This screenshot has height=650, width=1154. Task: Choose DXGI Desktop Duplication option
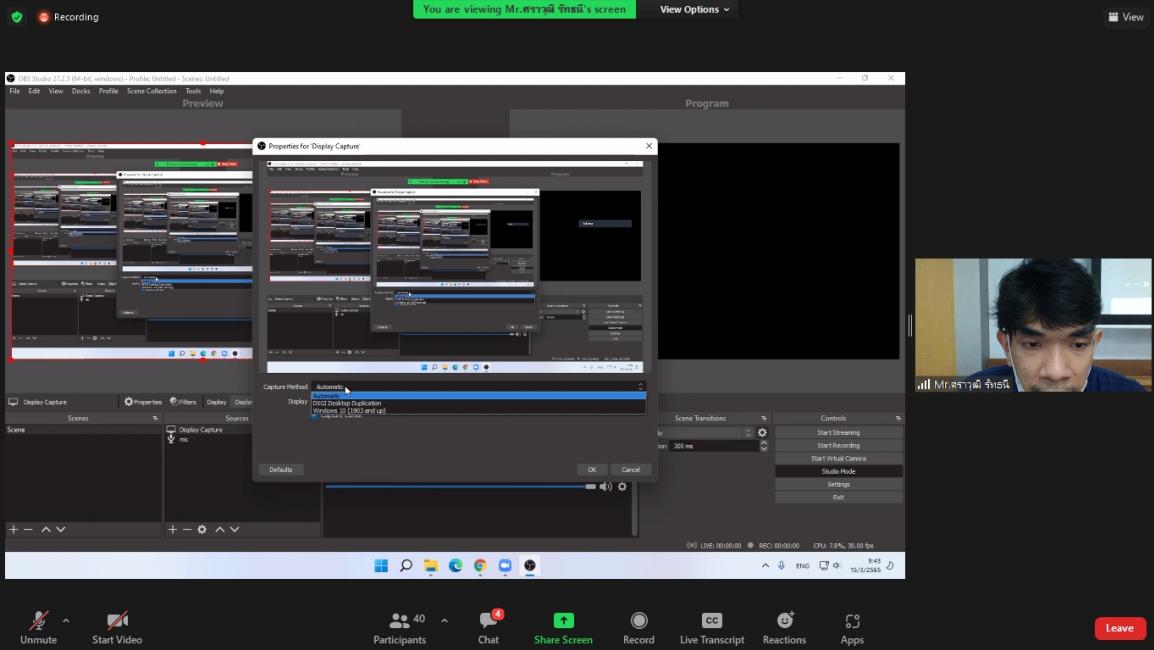pyautogui.click(x=478, y=403)
